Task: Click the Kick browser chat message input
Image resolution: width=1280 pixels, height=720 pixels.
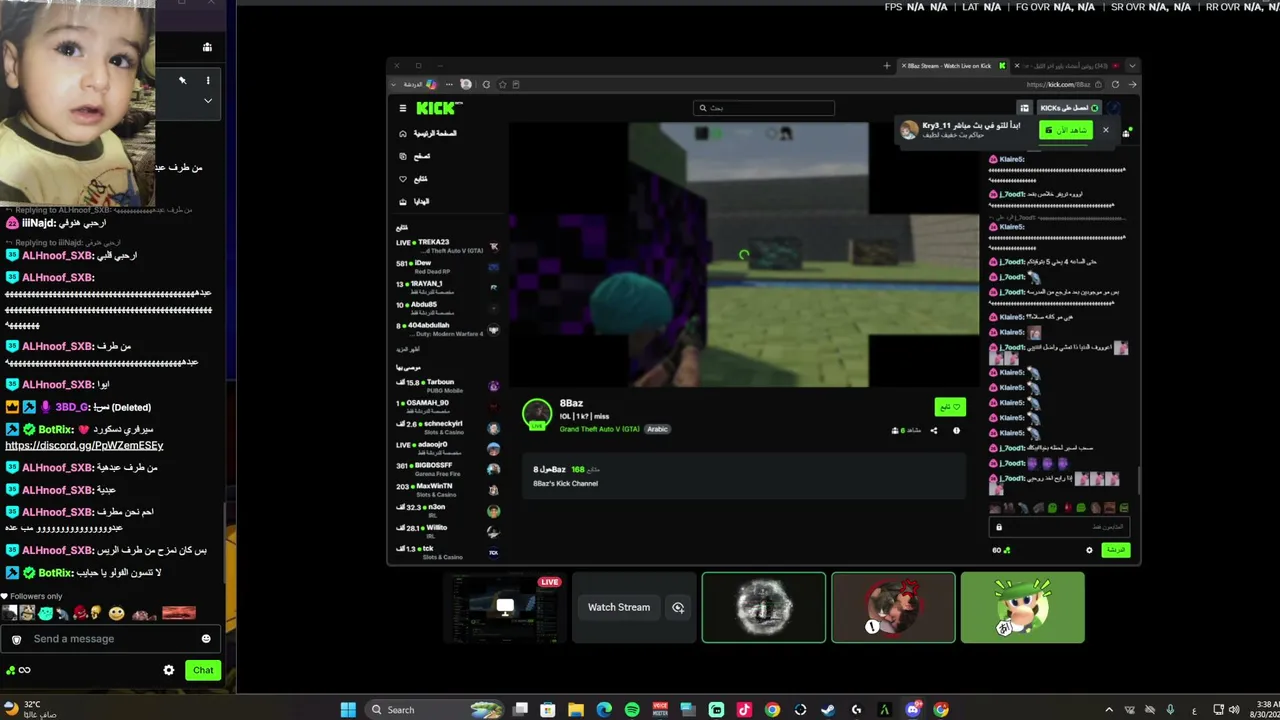Action: tap(1060, 527)
